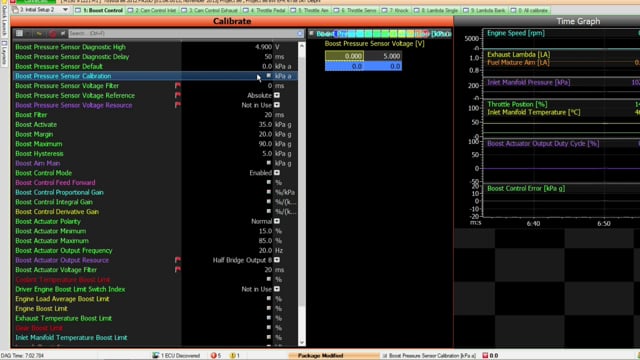Click the Calibrate search field
Screen dimensions: 640x360
pyautogui.click(x=182, y=33)
